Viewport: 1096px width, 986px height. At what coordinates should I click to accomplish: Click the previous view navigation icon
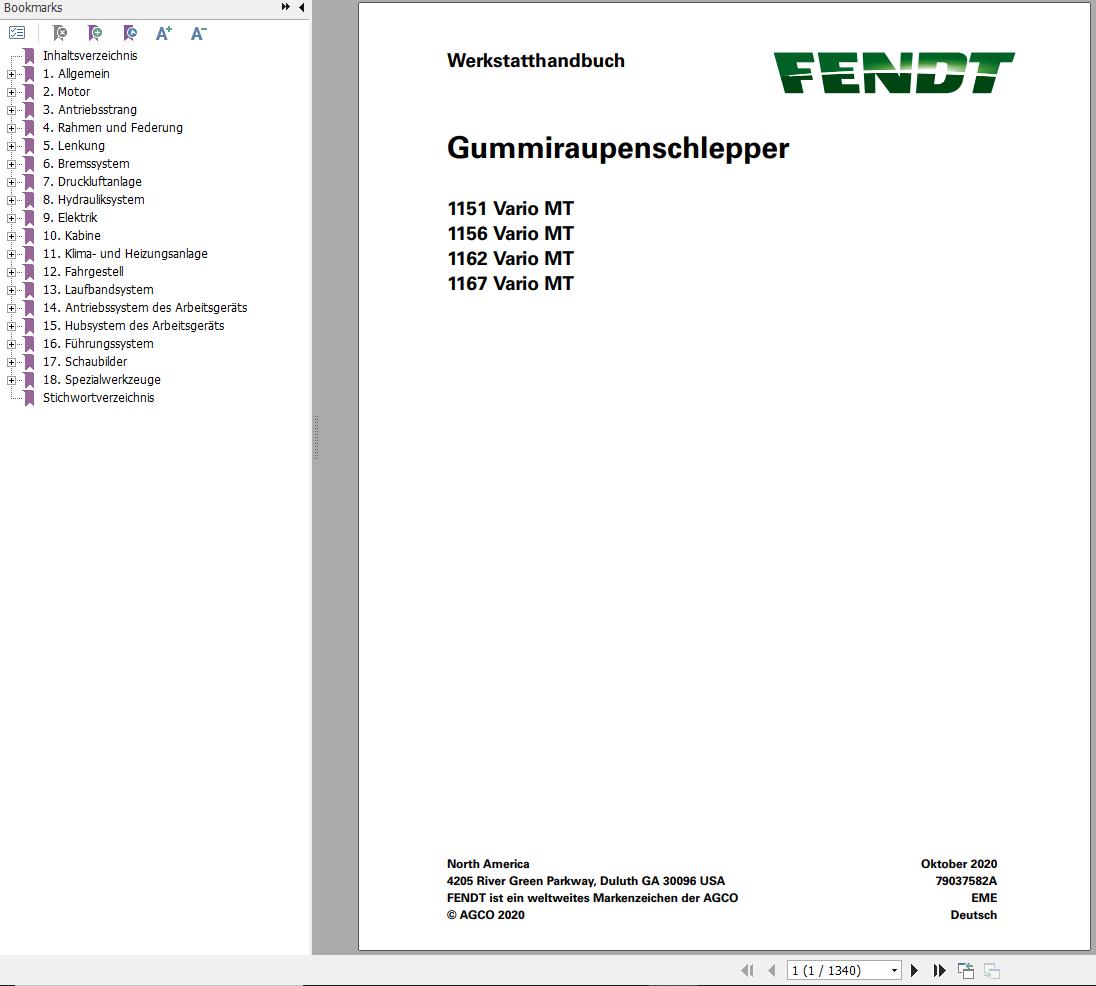point(965,970)
